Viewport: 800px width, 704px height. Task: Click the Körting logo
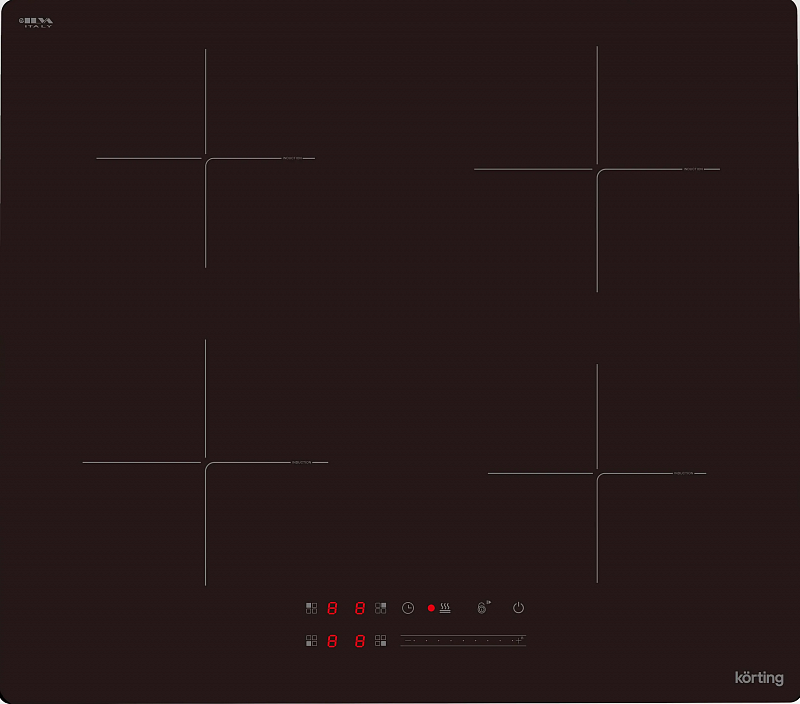click(761, 677)
